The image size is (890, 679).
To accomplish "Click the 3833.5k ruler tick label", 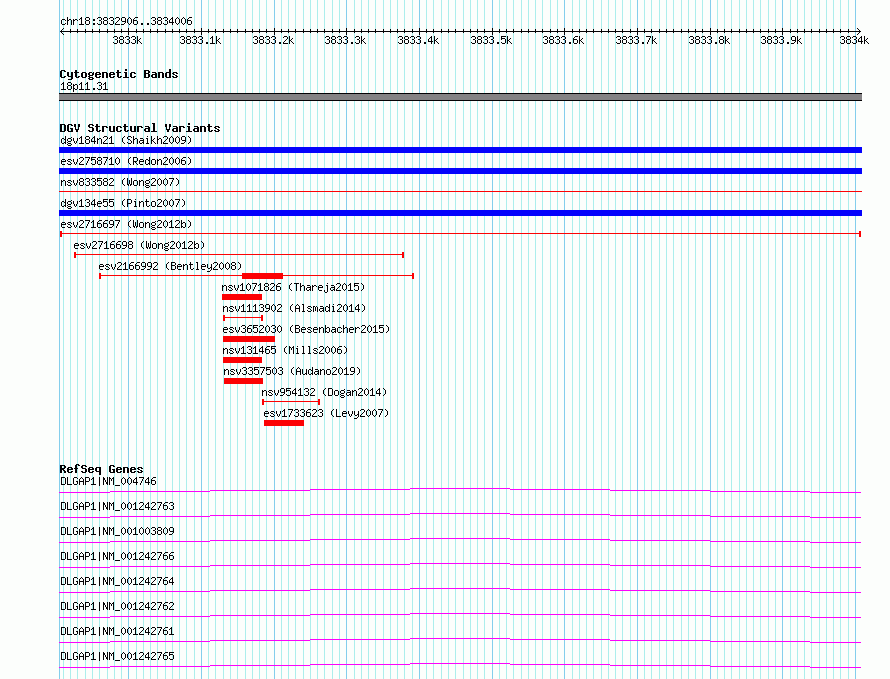I will (491, 40).
